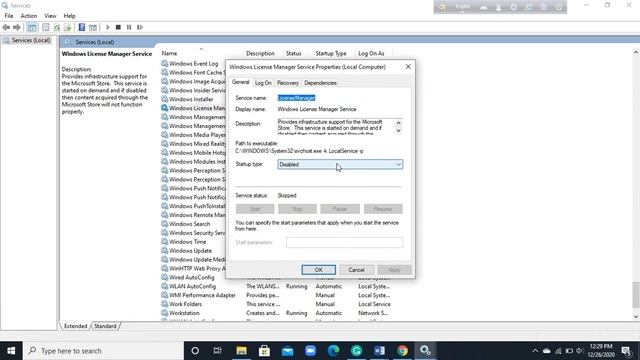Sort services by the Log On As column header
The width and height of the screenshot is (640, 360).
[371, 53]
